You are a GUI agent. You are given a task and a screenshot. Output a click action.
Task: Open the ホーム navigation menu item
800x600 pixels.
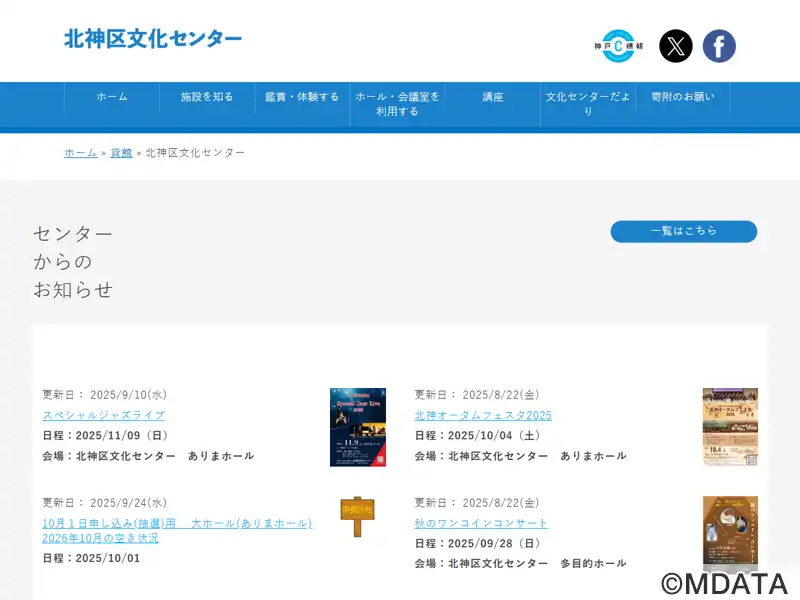(x=112, y=97)
